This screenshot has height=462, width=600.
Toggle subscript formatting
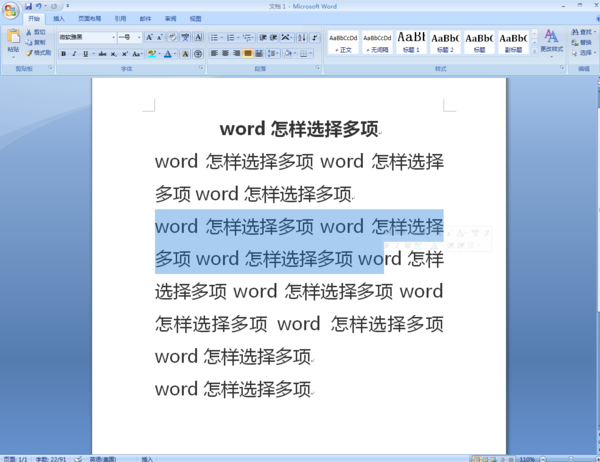(x=114, y=54)
